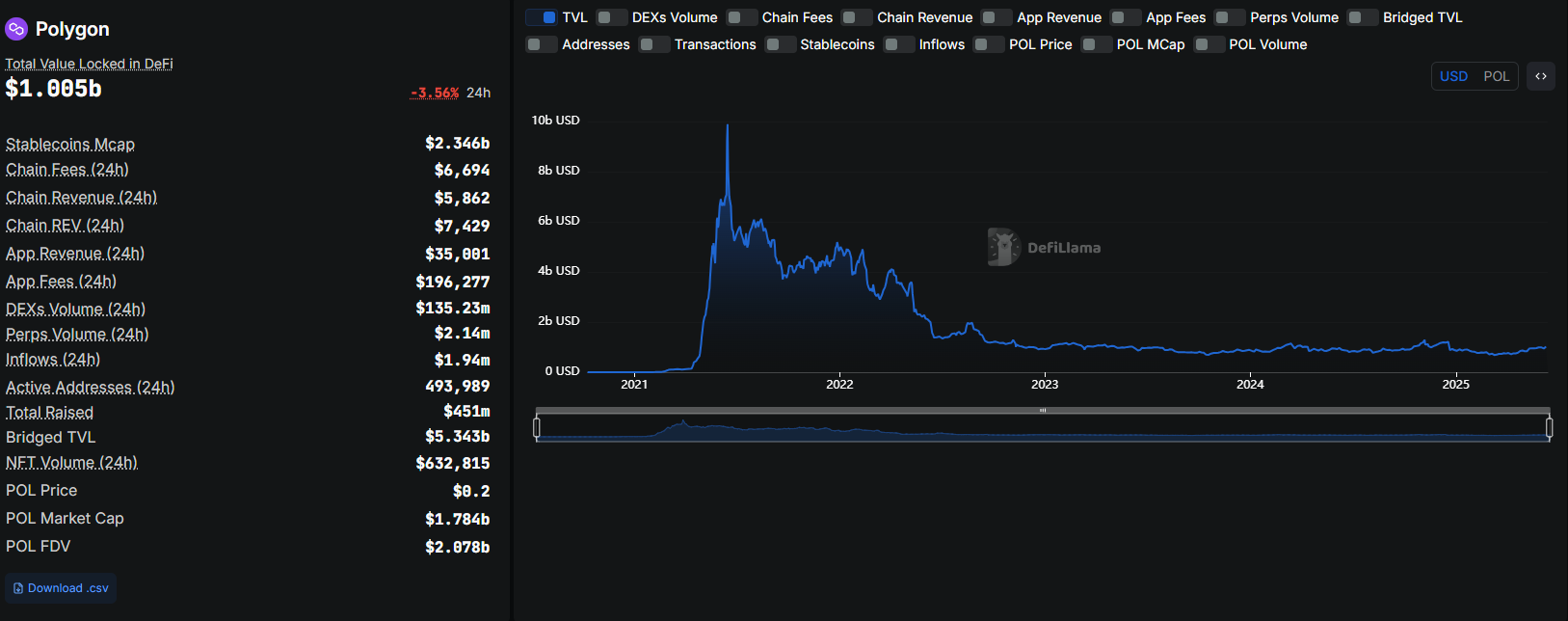Enable the Transactions chart toggle

654,44
